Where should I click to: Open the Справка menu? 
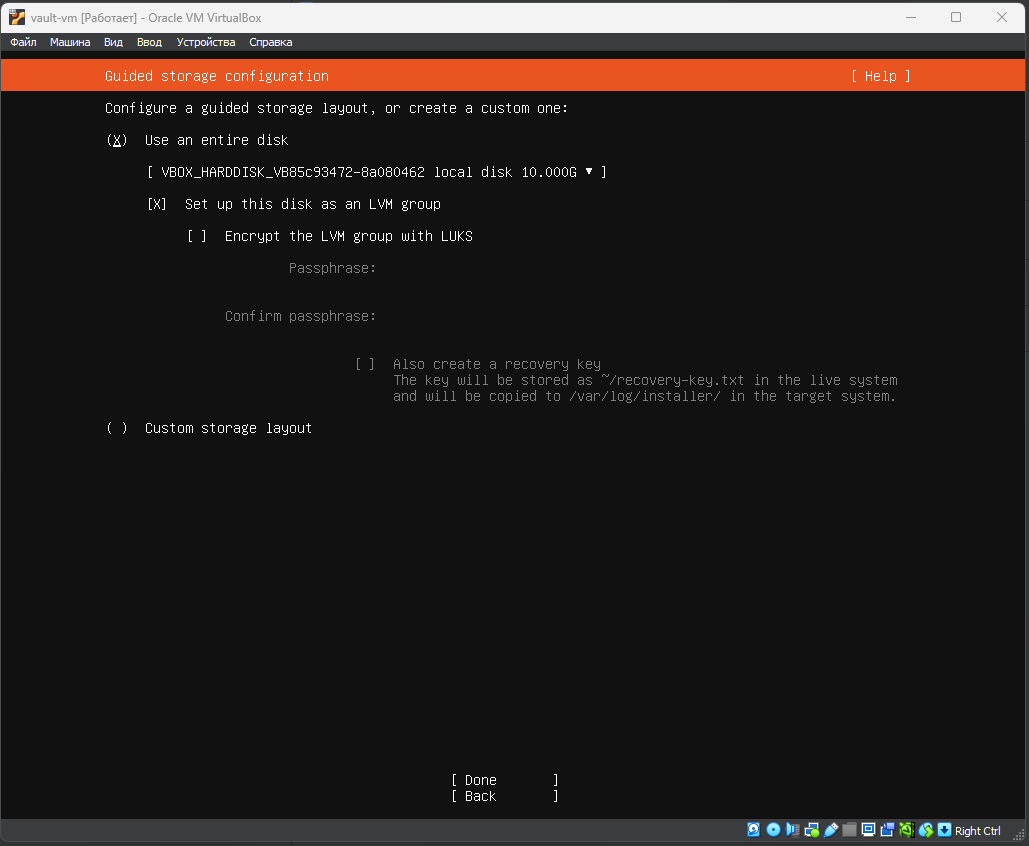point(270,42)
